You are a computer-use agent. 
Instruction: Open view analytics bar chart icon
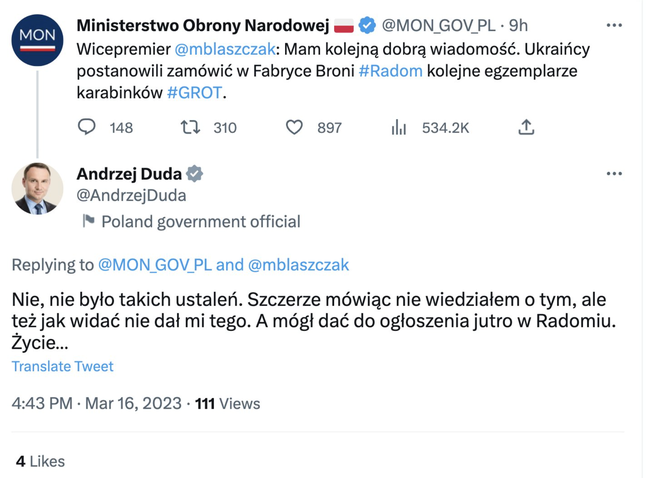coord(399,127)
